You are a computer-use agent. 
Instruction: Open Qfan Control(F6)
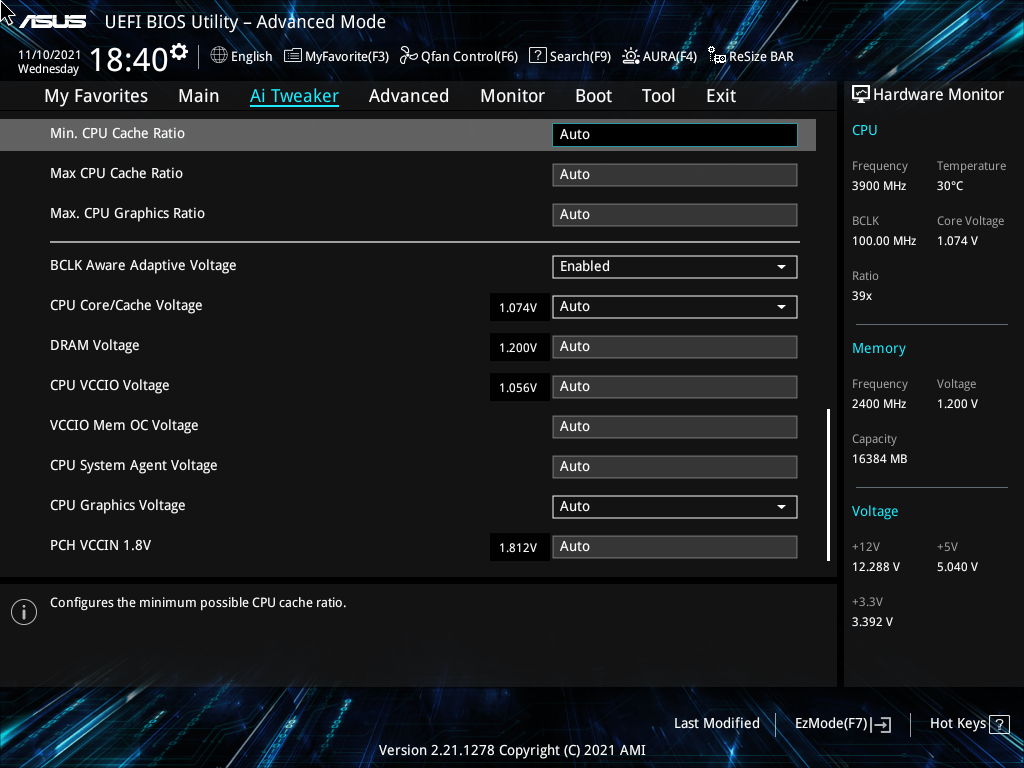[x=458, y=56]
